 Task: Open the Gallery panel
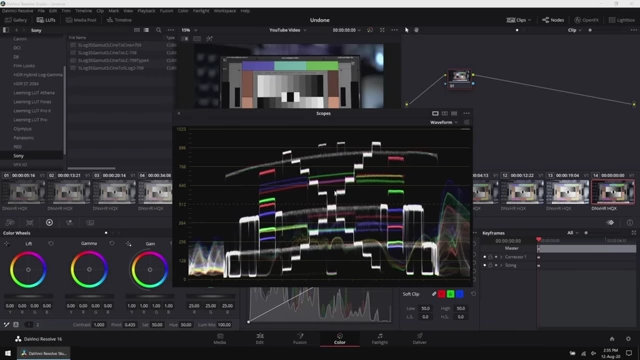16,20
